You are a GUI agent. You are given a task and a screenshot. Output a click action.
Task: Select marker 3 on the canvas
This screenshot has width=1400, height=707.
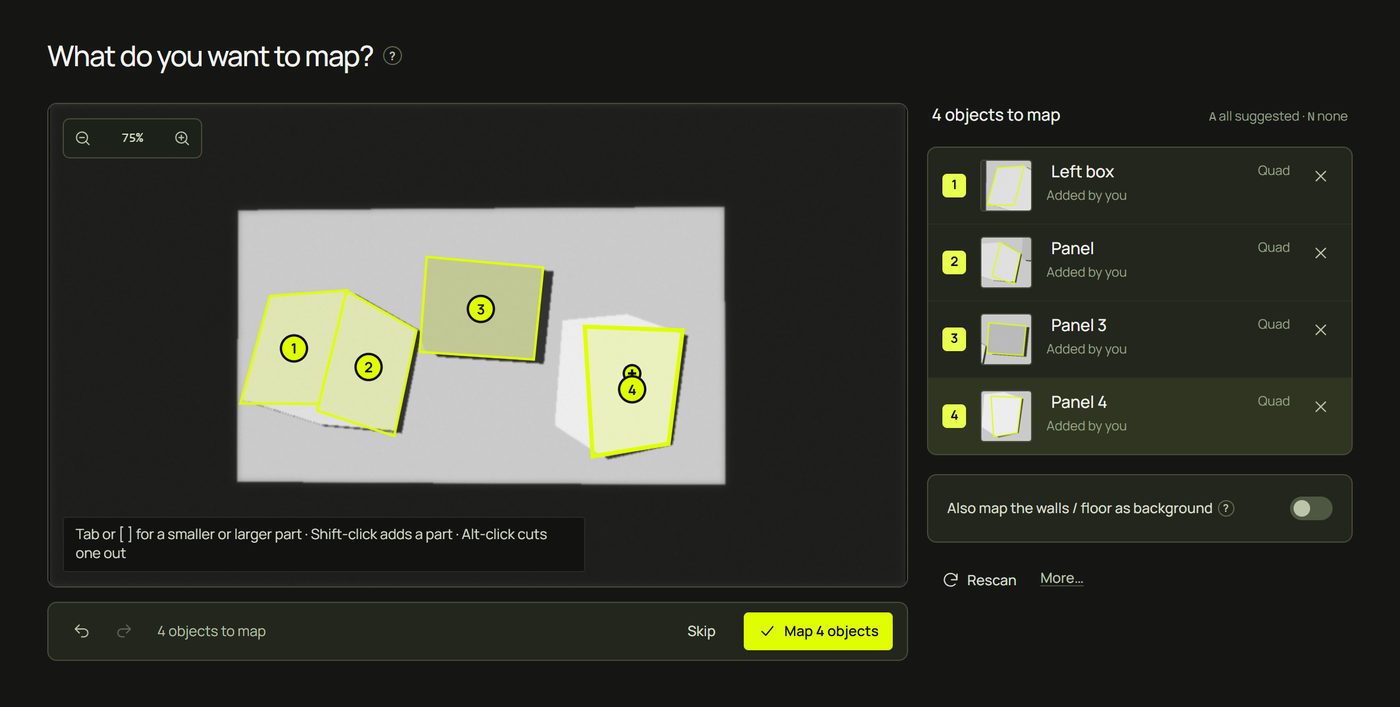[x=481, y=309]
